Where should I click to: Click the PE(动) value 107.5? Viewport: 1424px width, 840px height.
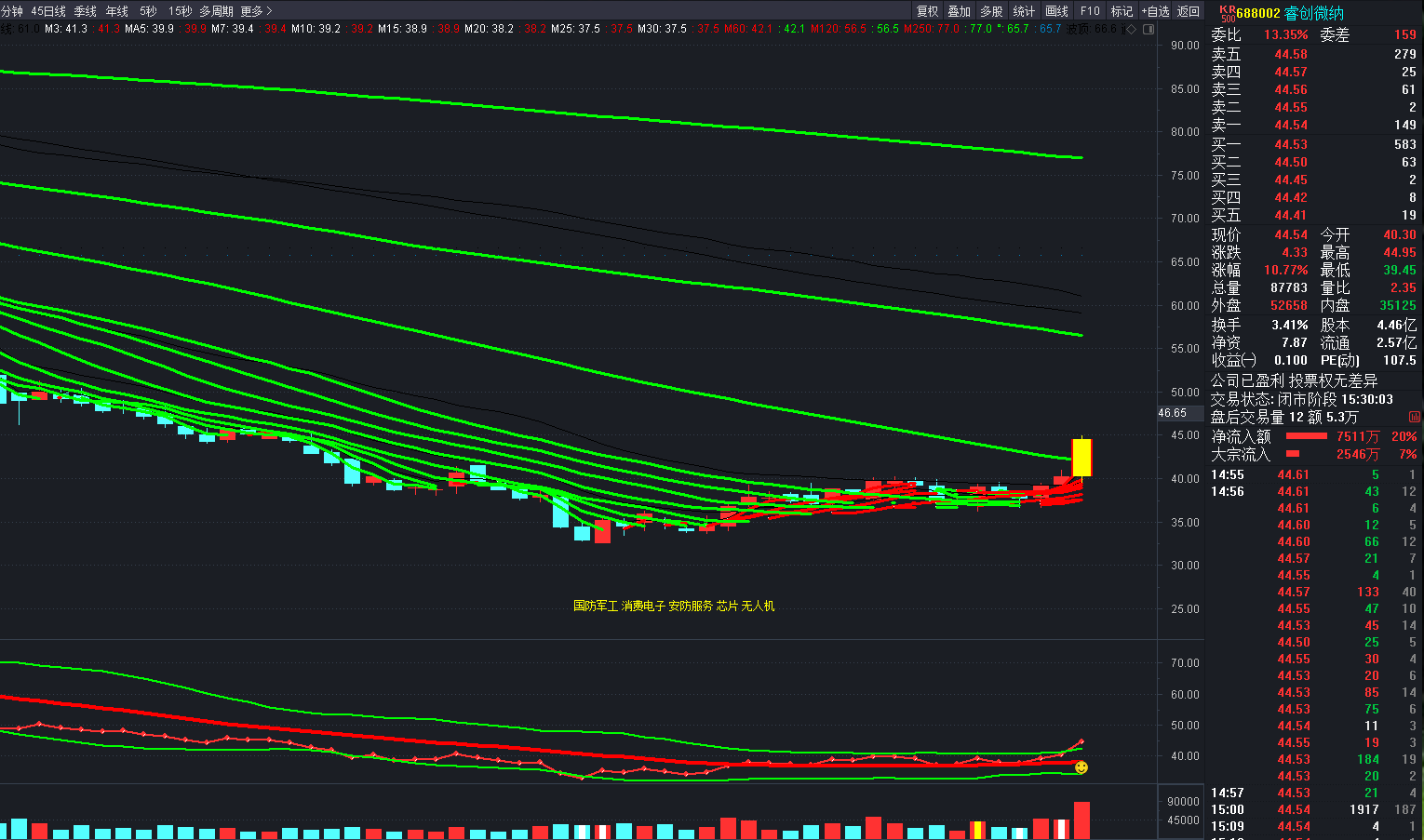[1400, 360]
